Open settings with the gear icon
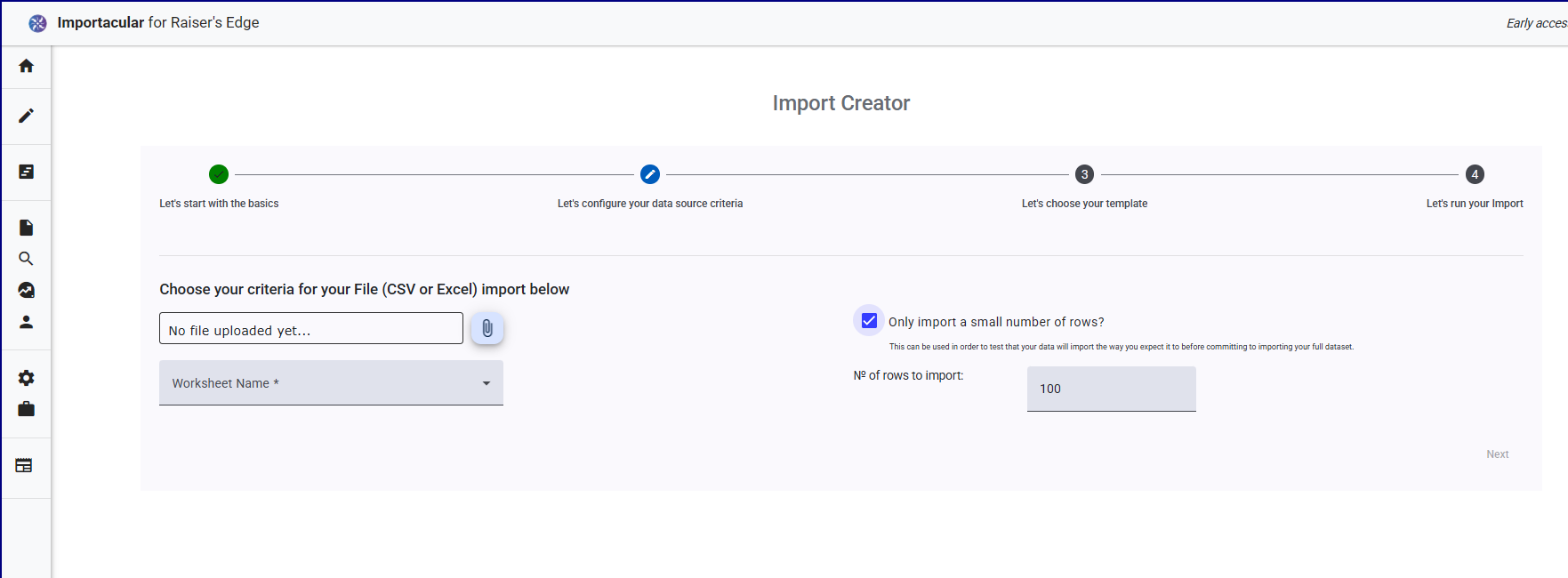 27,378
